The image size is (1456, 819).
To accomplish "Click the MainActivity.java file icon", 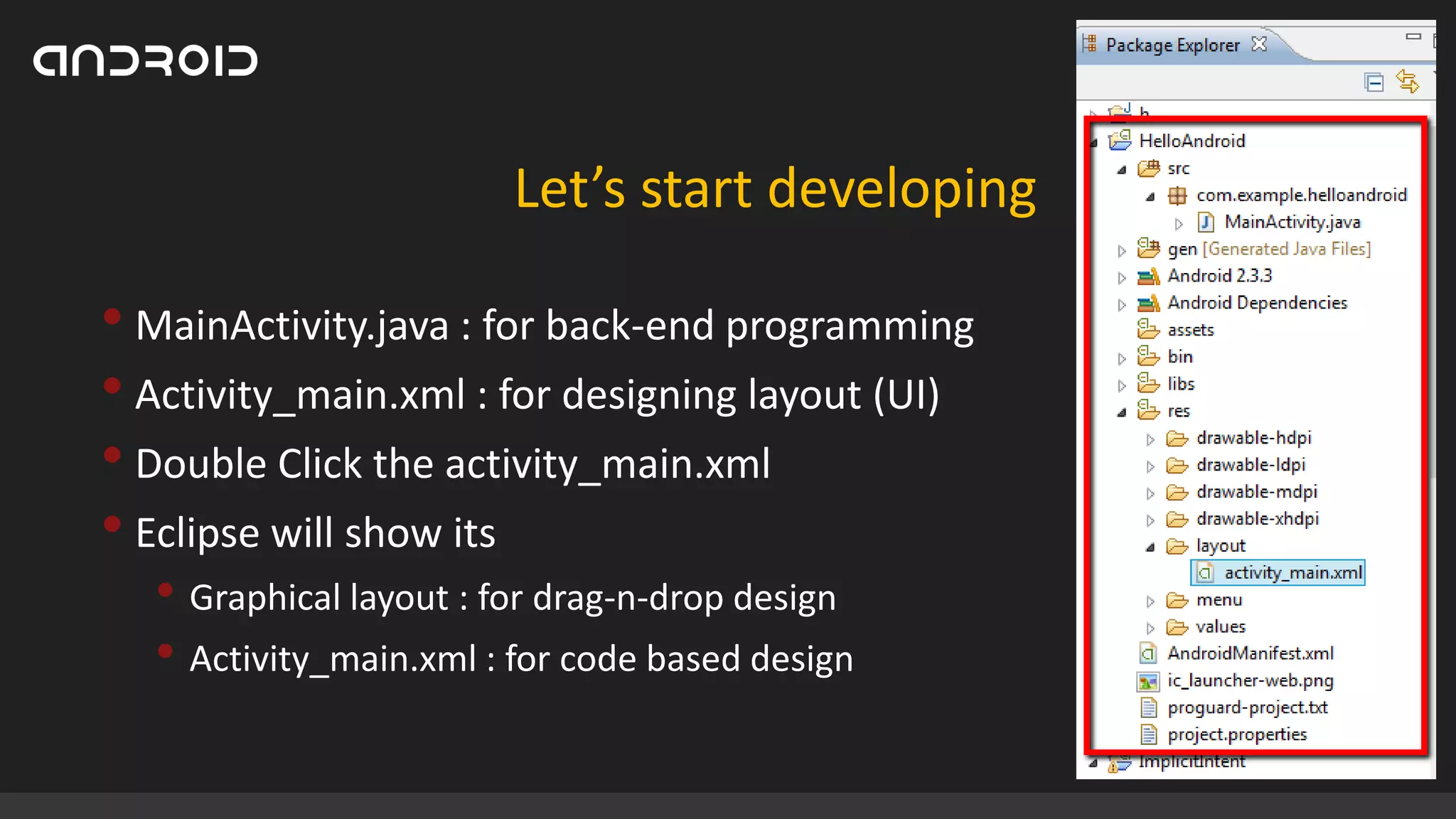I will pos(1206,223).
